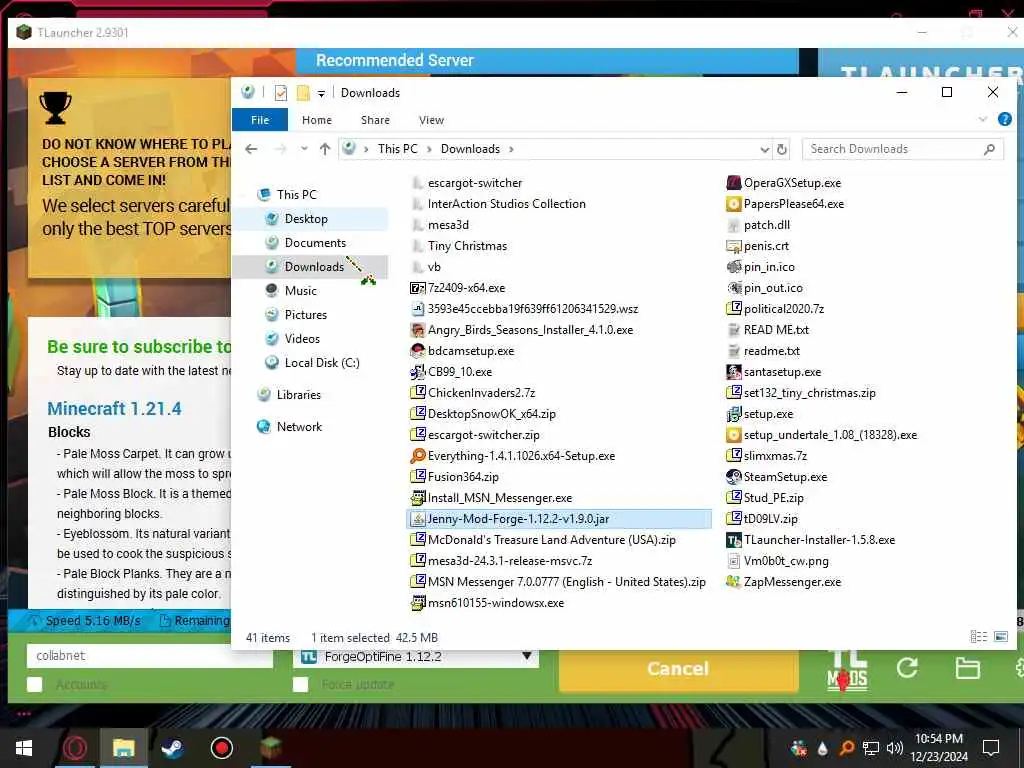The width and height of the screenshot is (1024, 768).
Task: Click chevron after This PC in path
Action: click(x=429, y=150)
